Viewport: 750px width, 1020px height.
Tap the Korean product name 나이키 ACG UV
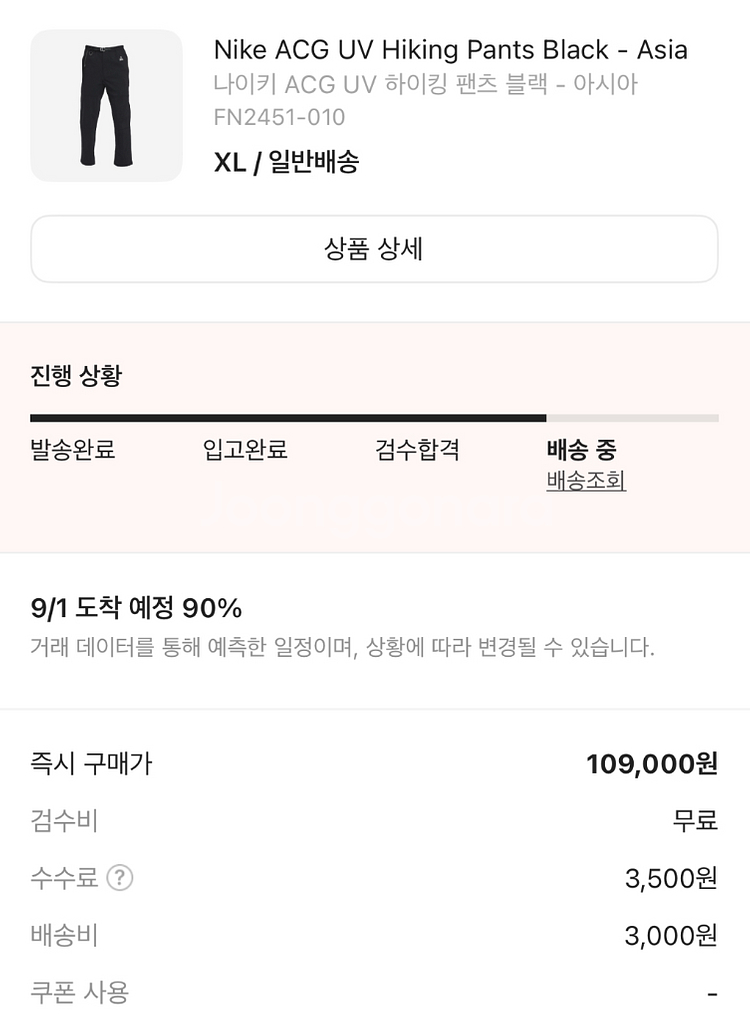click(425, 84)
